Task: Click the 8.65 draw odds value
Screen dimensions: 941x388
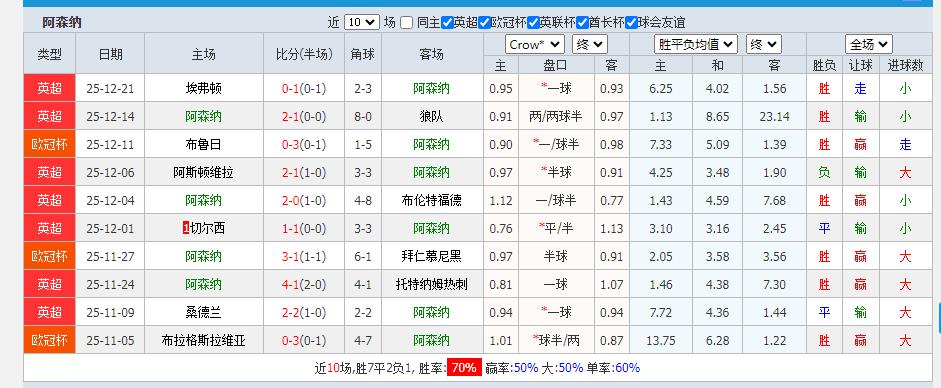Action: [x=718, y=116]
